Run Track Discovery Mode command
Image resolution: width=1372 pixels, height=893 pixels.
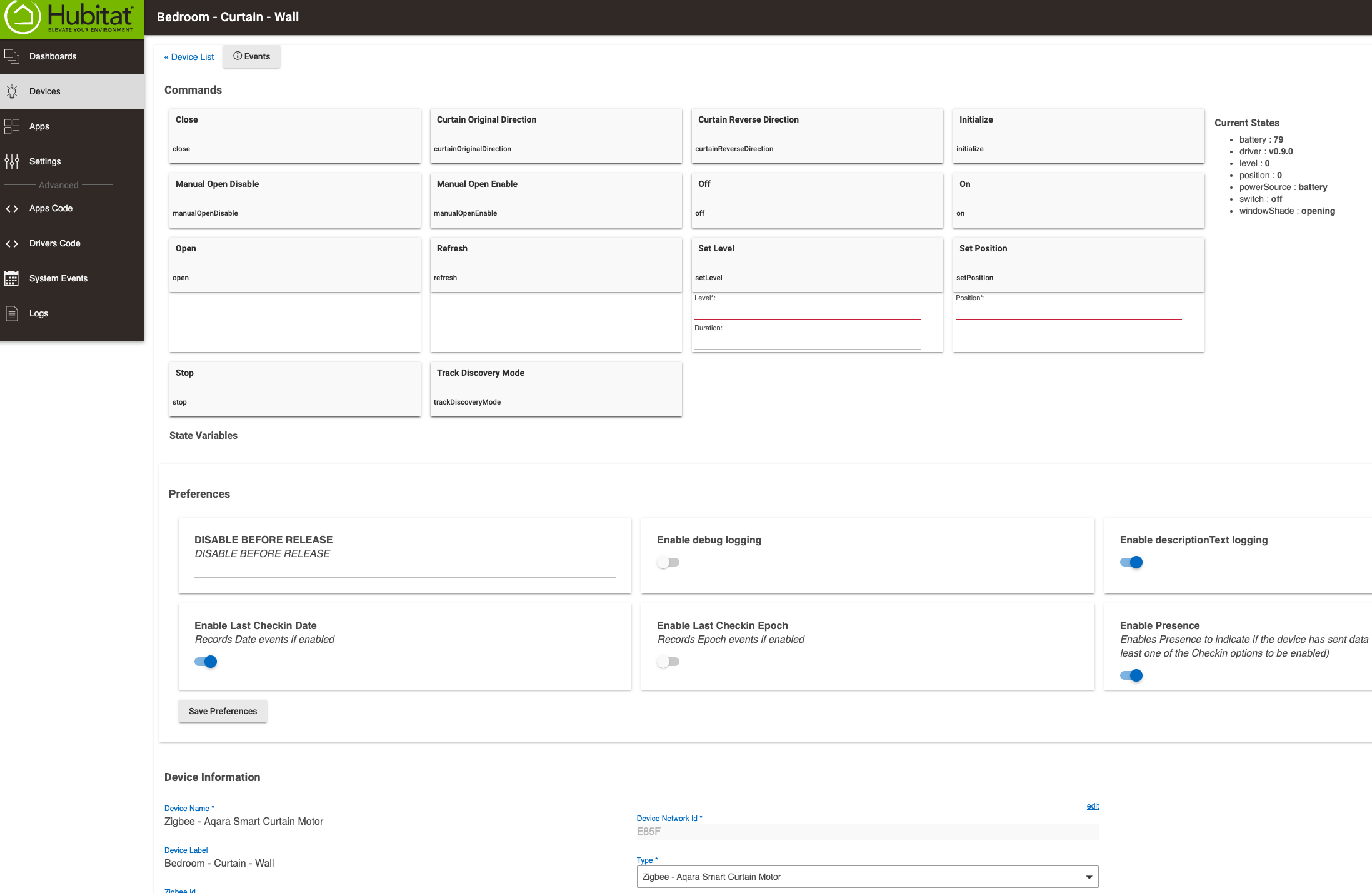(556, 389)
